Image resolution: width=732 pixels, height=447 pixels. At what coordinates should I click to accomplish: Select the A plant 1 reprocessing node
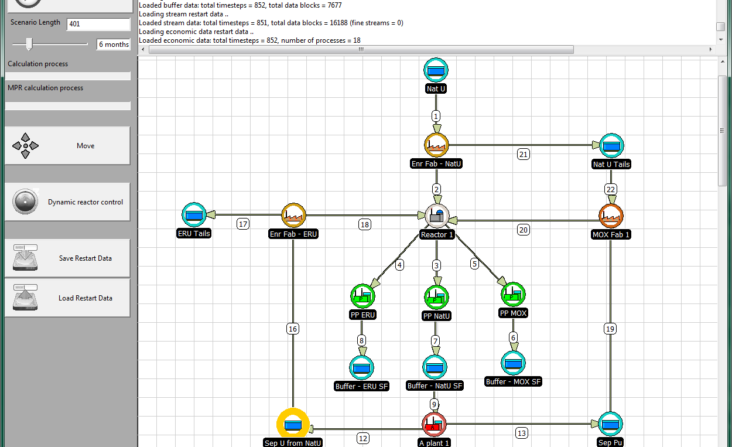434,424
